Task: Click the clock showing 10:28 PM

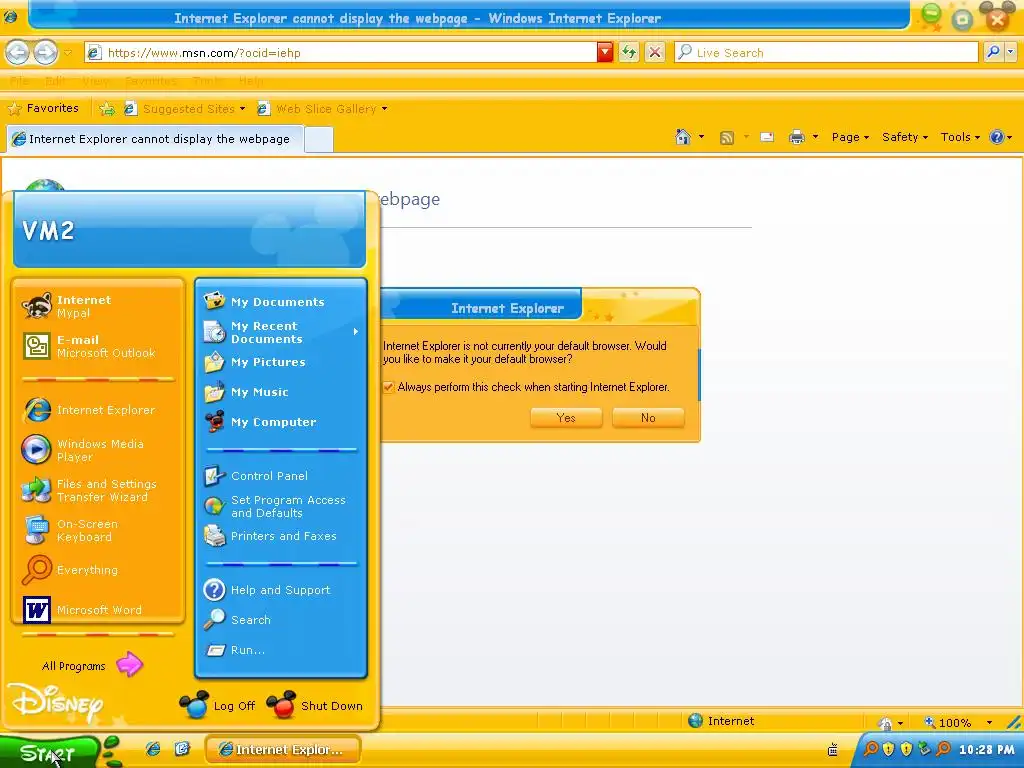Action: 987,750
